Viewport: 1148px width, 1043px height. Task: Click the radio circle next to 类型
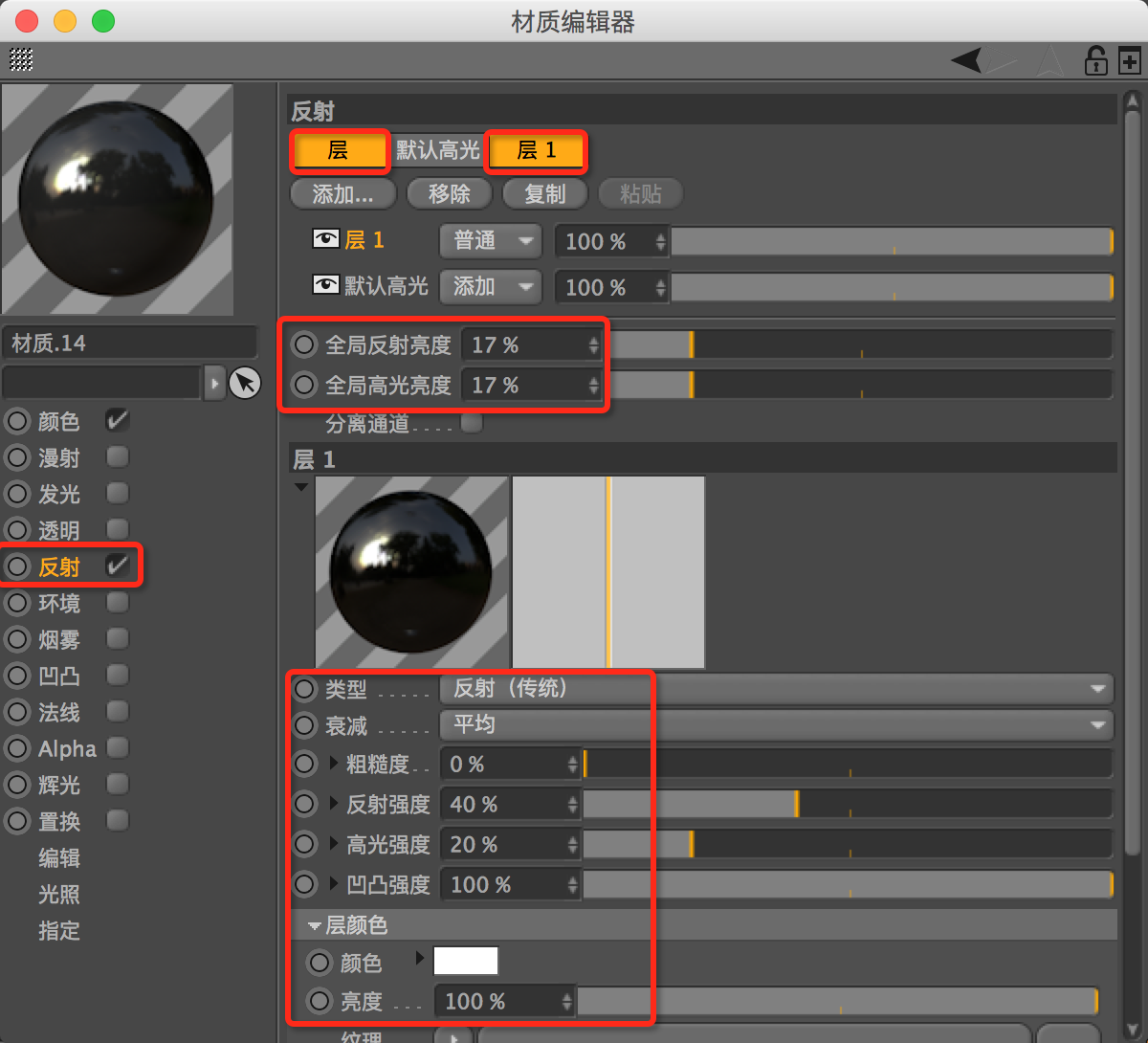[304, 689]
